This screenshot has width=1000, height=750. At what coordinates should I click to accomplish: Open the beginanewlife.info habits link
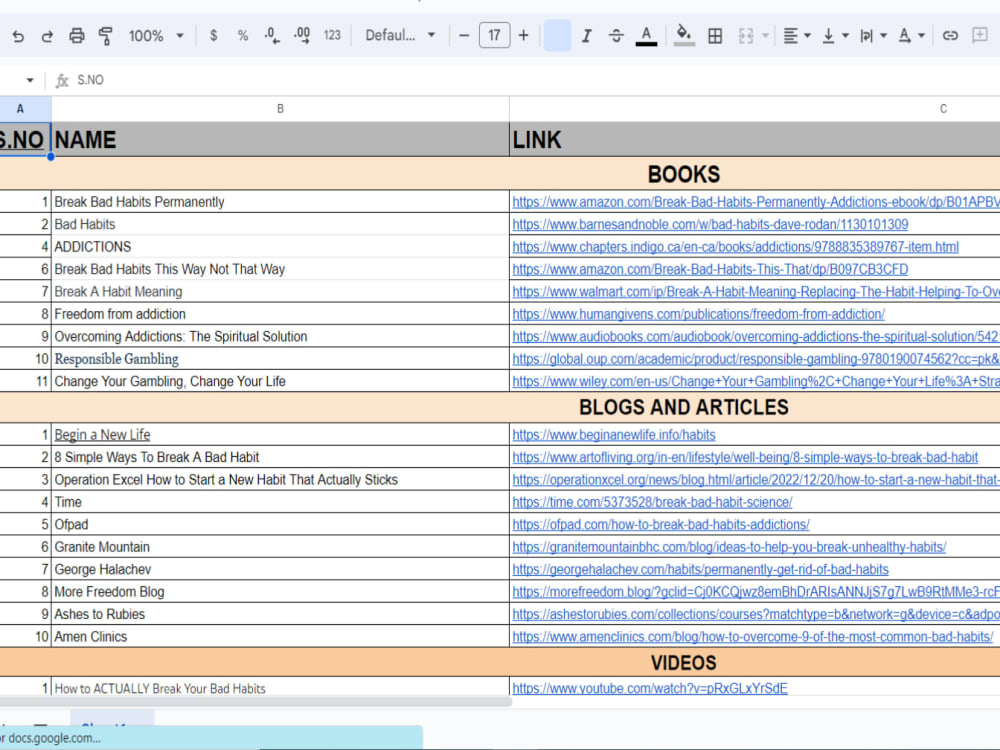[x=614, y=435]
